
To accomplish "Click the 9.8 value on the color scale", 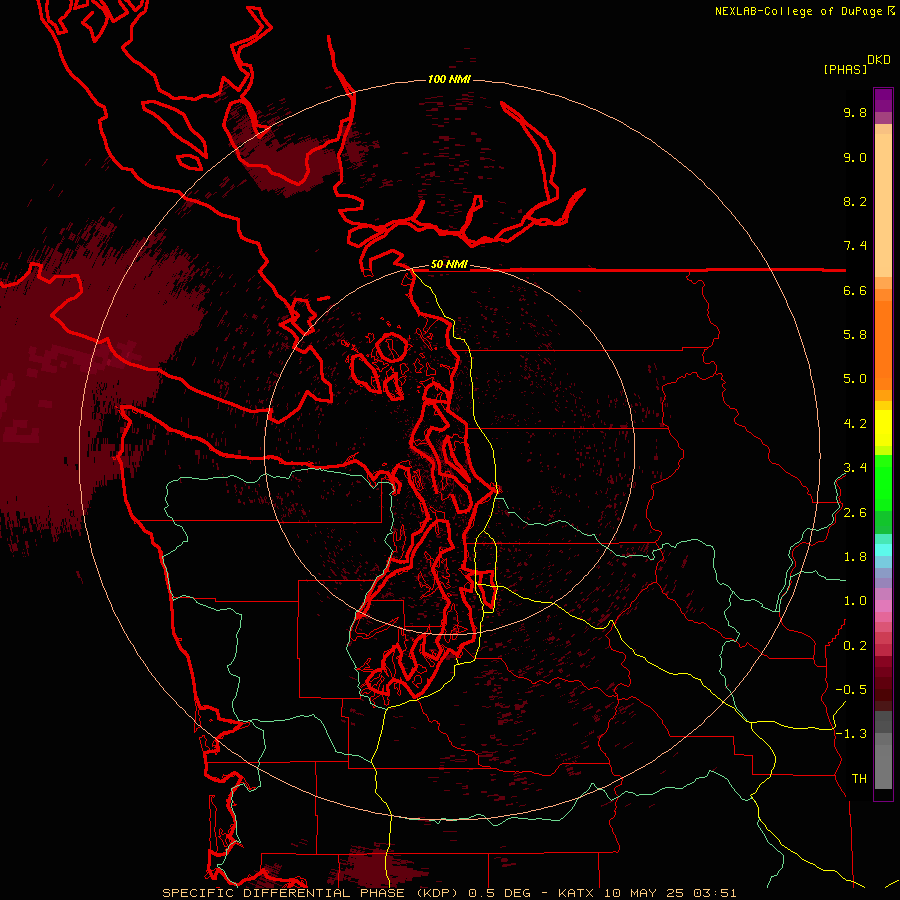I will click(x=855, y=112).
